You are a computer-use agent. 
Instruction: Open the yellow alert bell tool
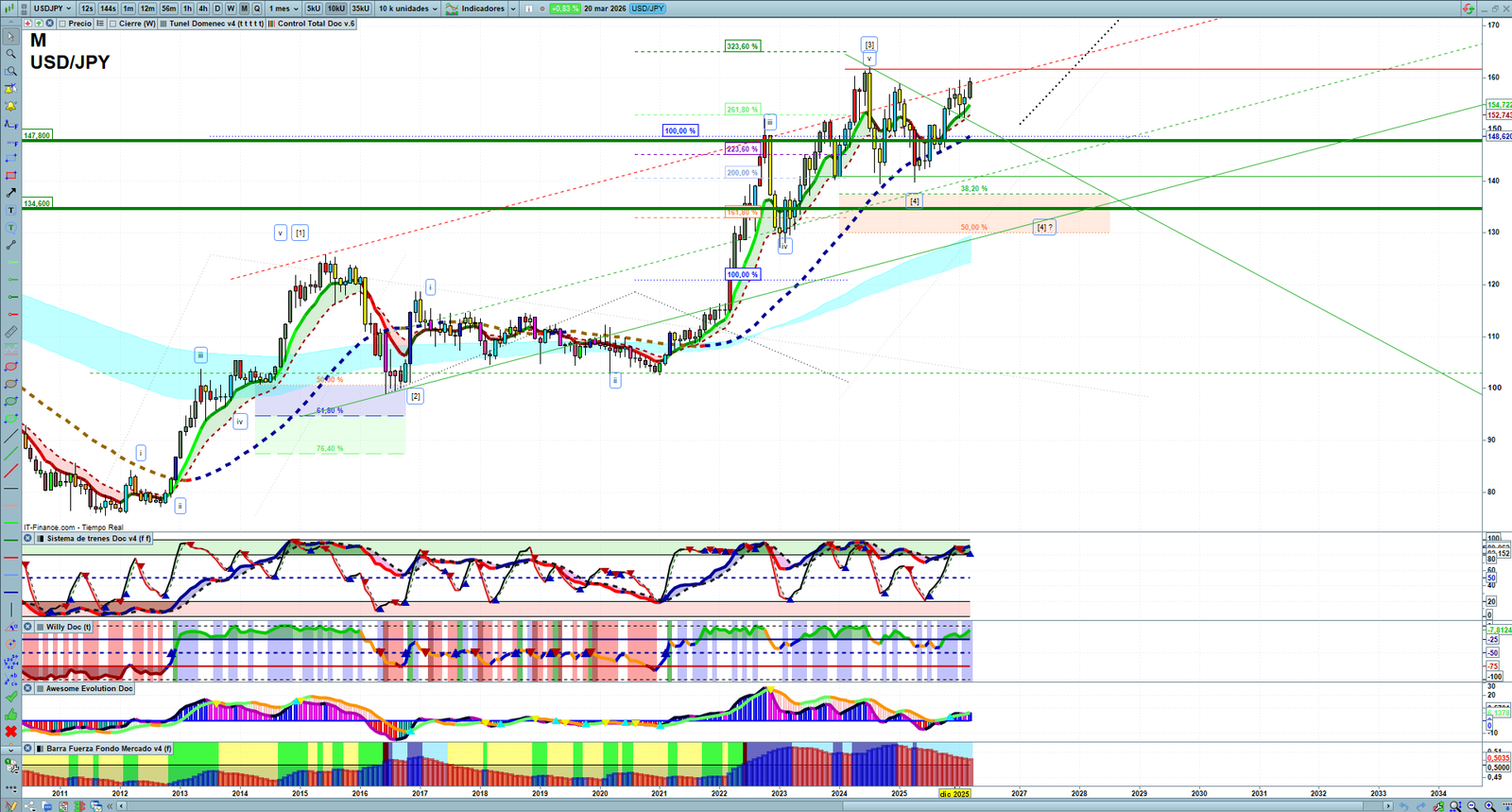click(x=10, y=106)
